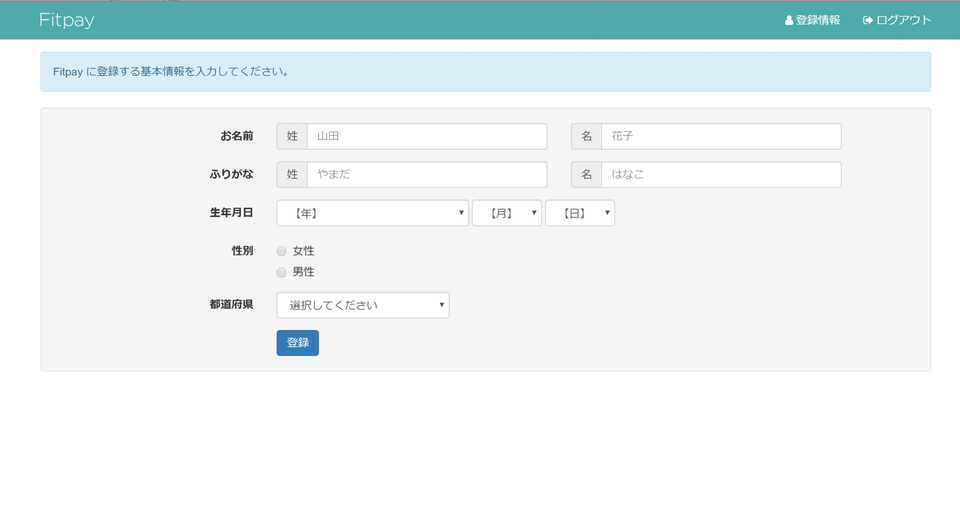Viewport: 960px width, 519px height.
Task: Focus the お名前 last name field 山田
Action: [x=426, y=136]
